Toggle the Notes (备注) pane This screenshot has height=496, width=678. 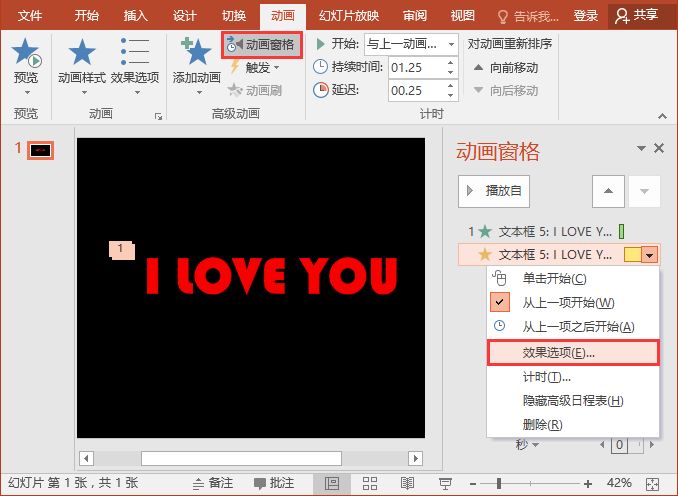pos(213,483)
